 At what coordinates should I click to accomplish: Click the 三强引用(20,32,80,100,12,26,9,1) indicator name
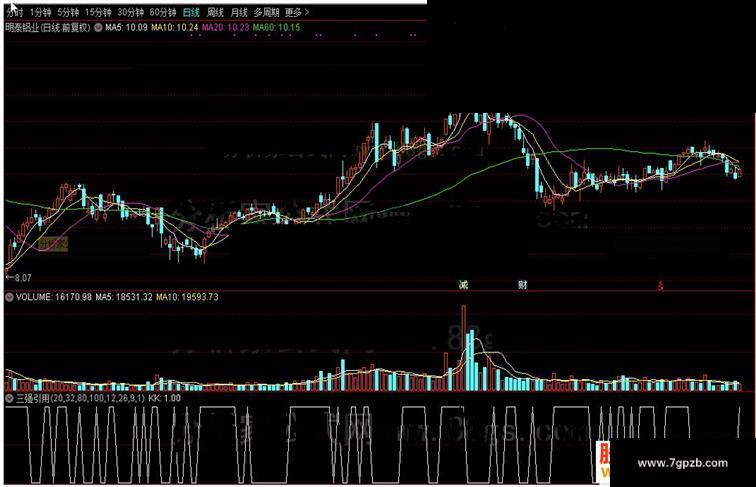click(x=80, y=398)
